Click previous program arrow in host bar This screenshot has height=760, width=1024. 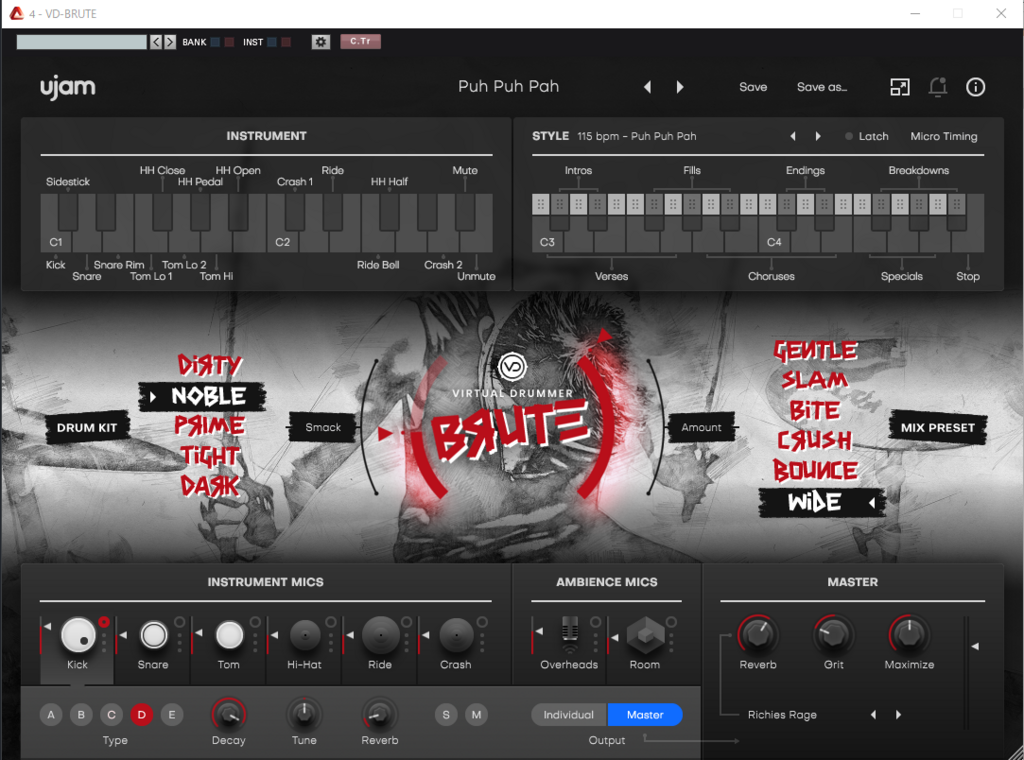pyautogui.click(x=156, y=42)
